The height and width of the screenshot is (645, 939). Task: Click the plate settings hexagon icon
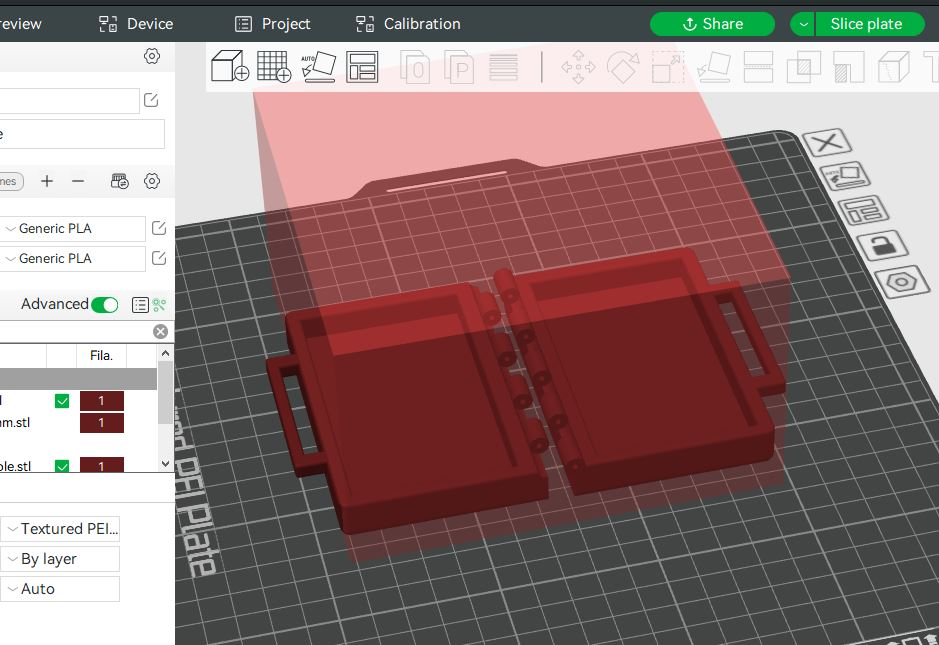901,281
